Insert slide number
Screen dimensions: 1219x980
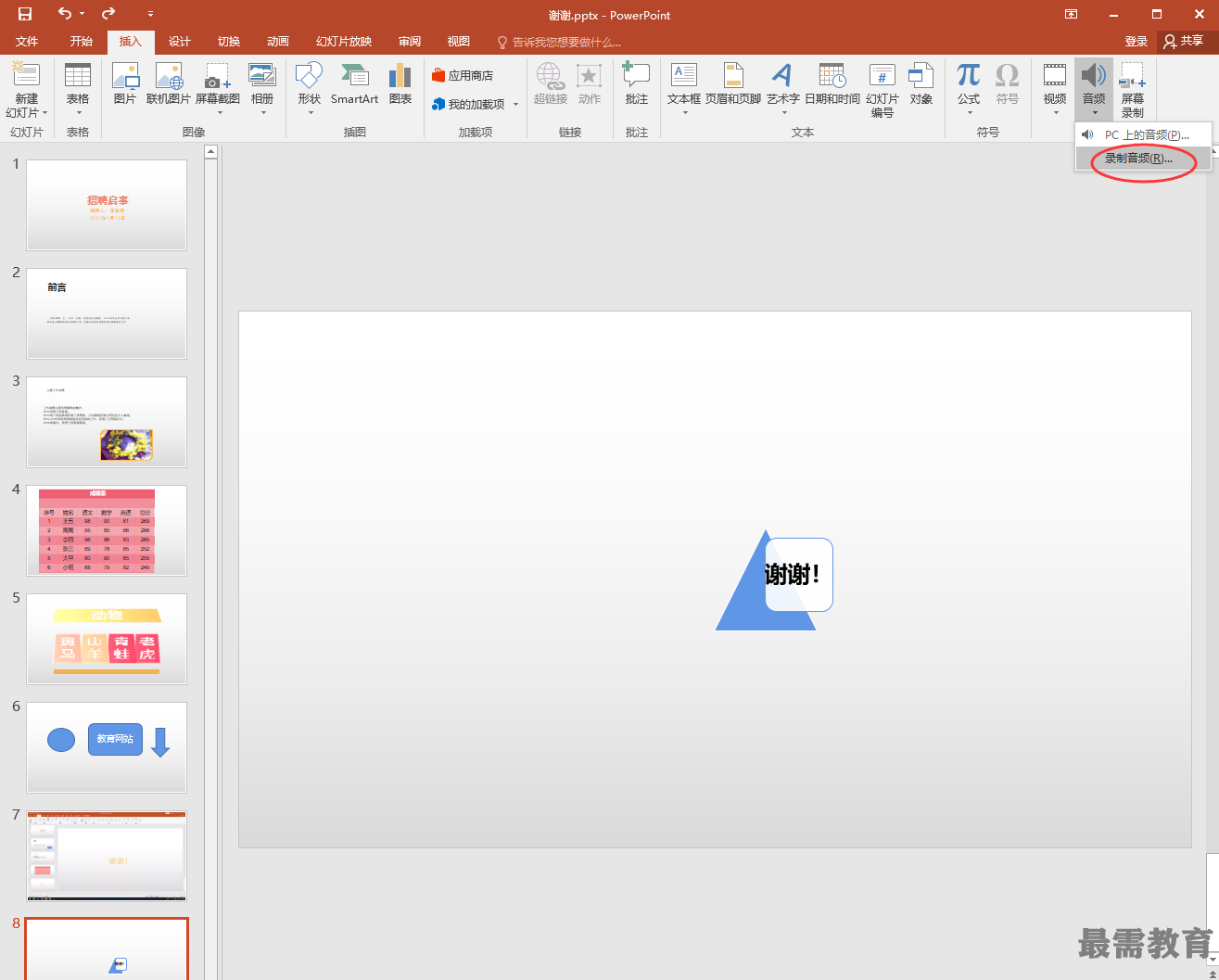883,90
